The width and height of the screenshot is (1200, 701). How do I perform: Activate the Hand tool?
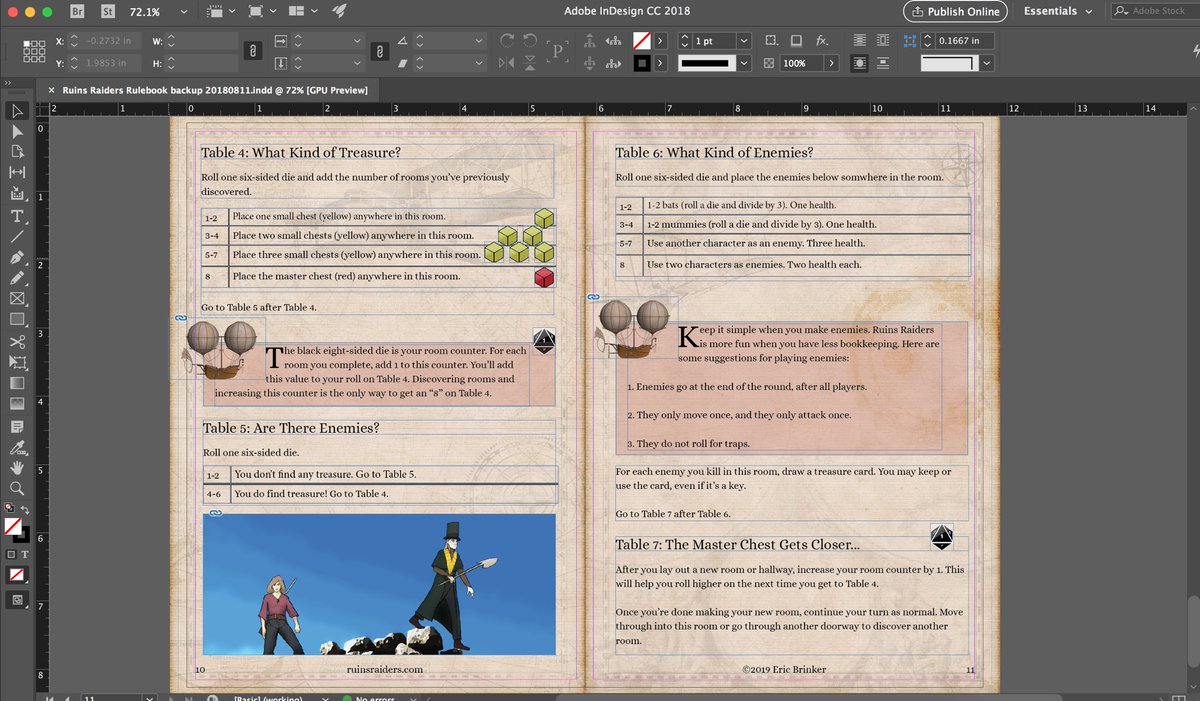point(17,467)
